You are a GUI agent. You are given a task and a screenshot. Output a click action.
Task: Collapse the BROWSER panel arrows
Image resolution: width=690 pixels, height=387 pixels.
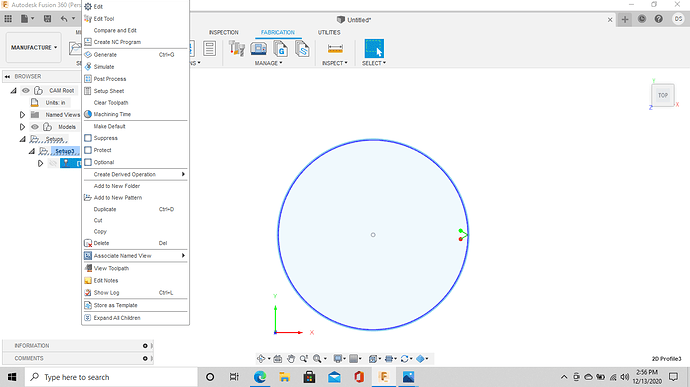7,76
